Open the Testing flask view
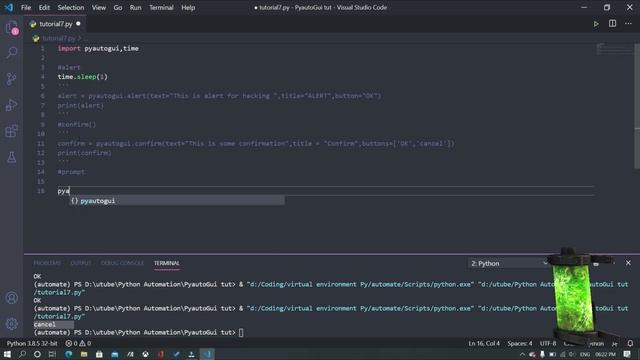 click(11, 157)
